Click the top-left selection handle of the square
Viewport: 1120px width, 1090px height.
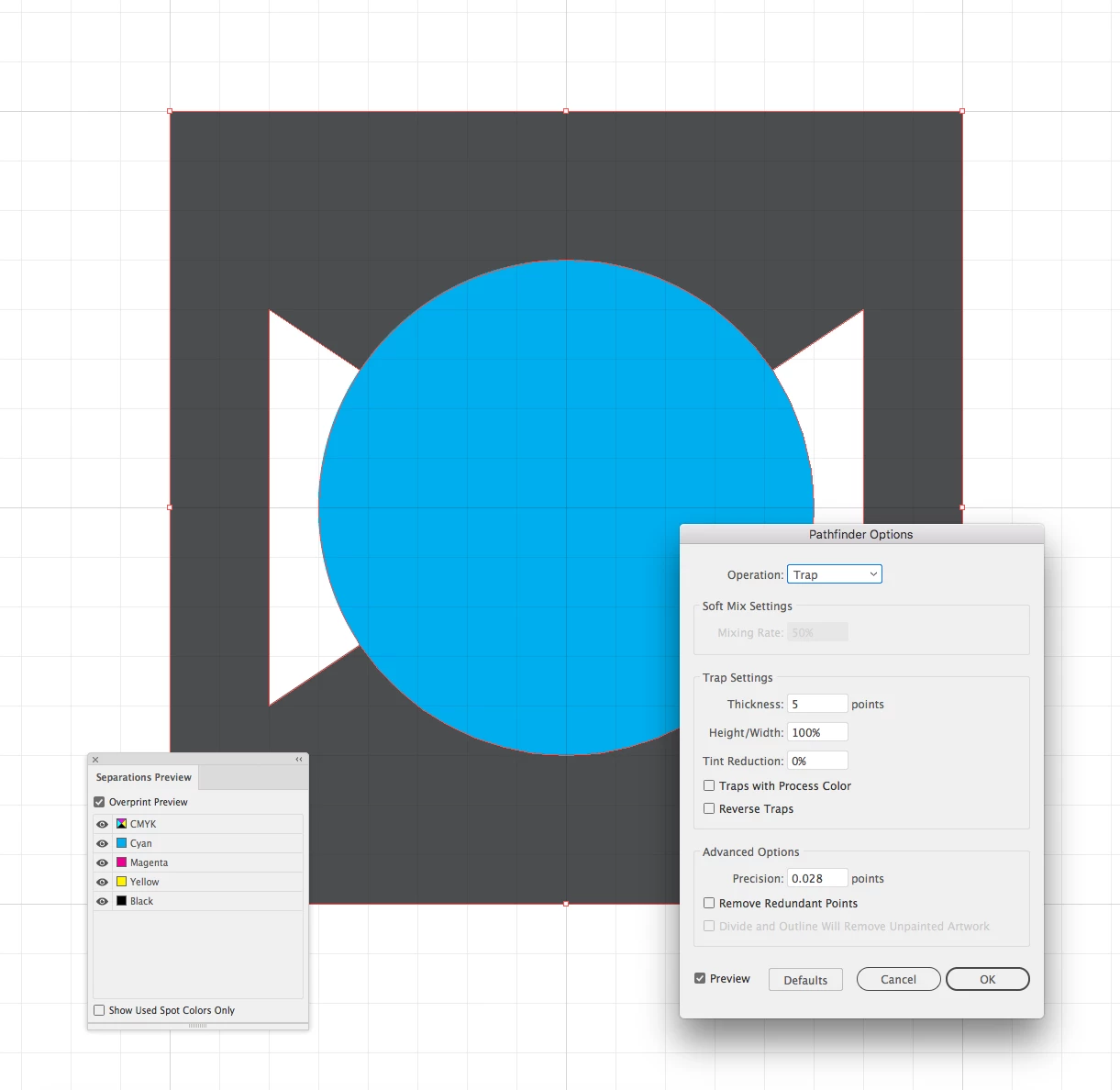click(x=170, y=111)
